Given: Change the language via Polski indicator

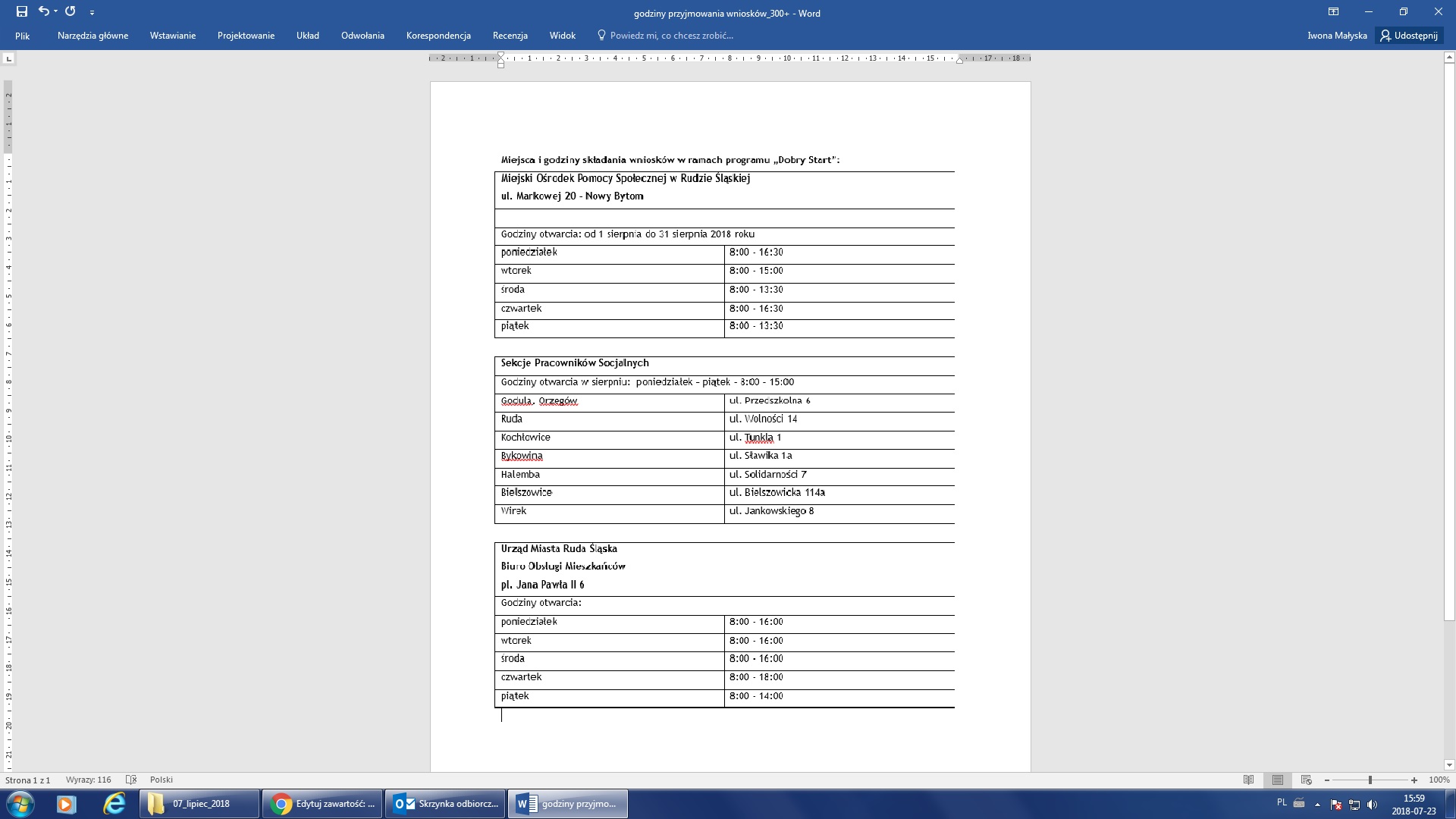Looking at the screenshot, I should pyautogui.click(x=162, y=780).
